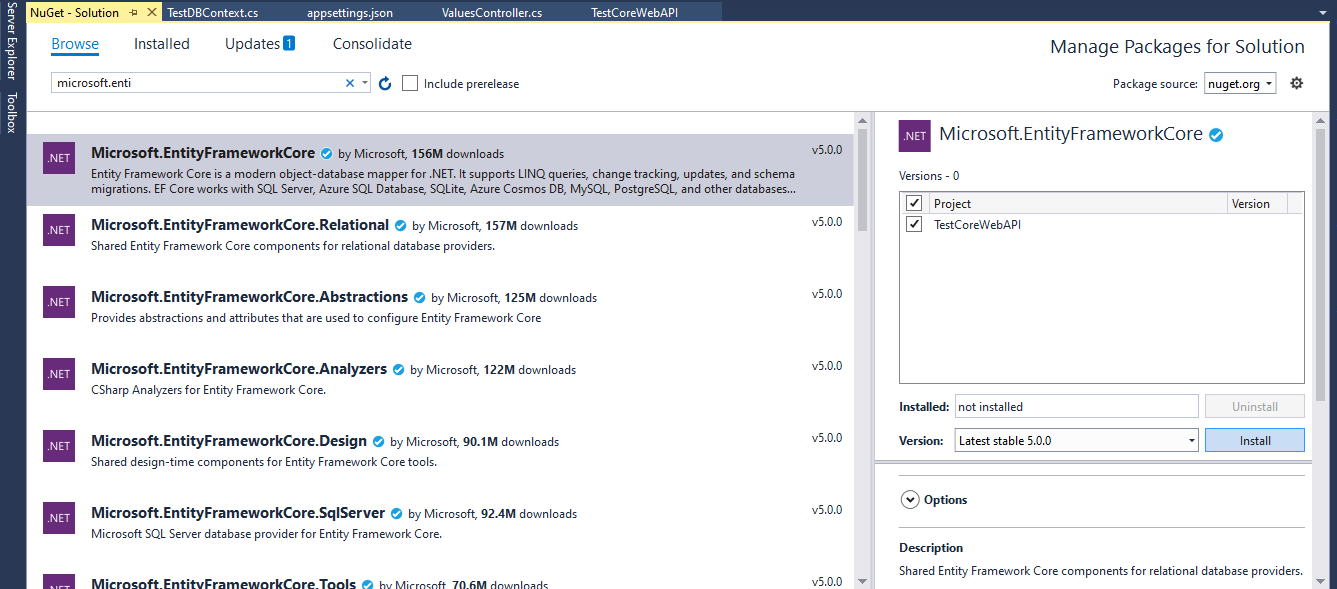1337x589 pixels.
Task: Unpin the NuGet - Solution tab
Action: coord(131,13)
